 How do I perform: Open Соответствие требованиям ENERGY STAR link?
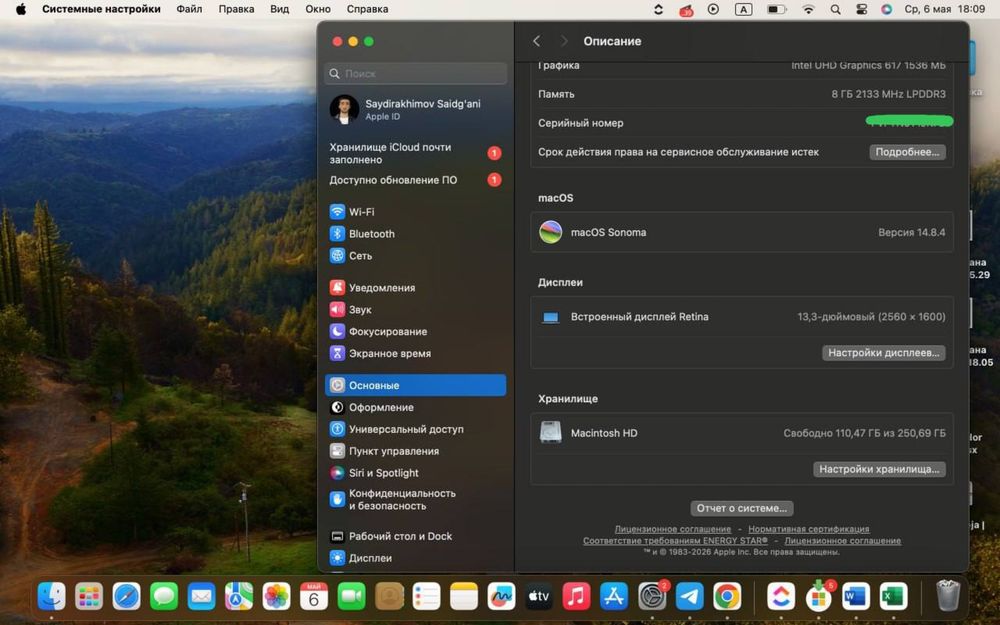(675, 541)
